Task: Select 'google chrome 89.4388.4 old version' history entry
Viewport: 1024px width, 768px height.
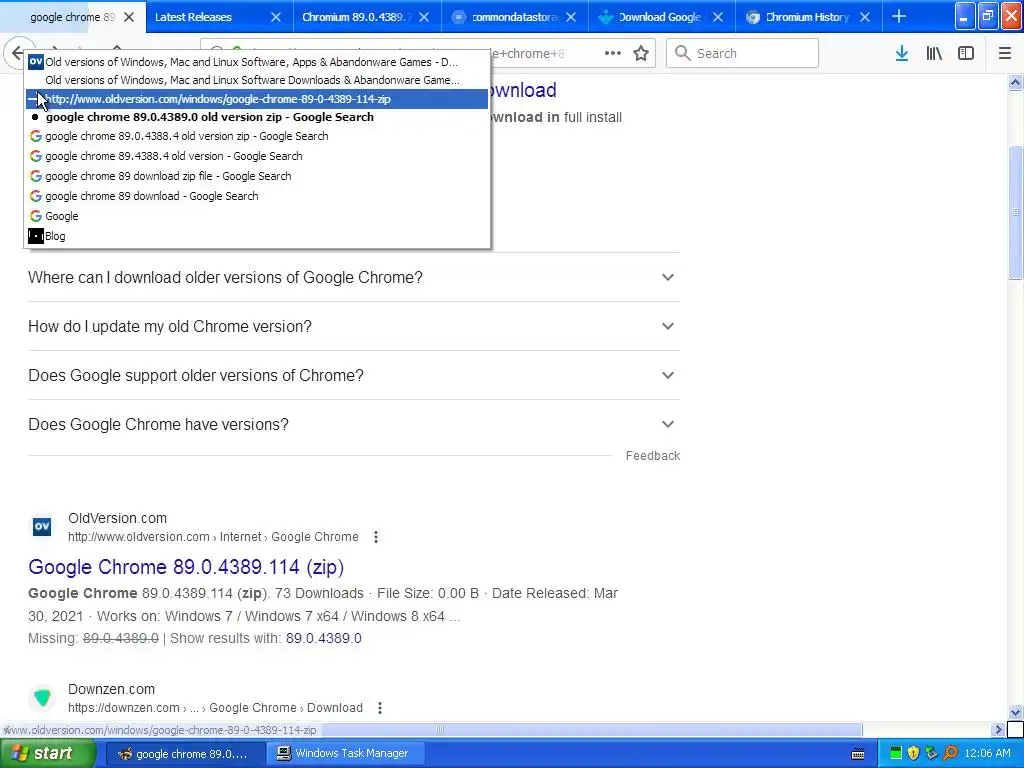Action: coord(257,156)
